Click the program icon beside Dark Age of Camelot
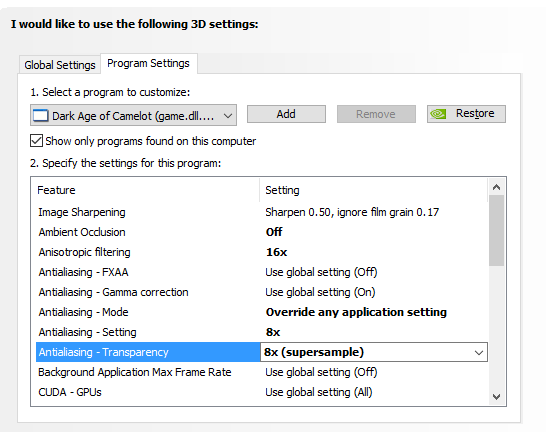 coord(40,116)
